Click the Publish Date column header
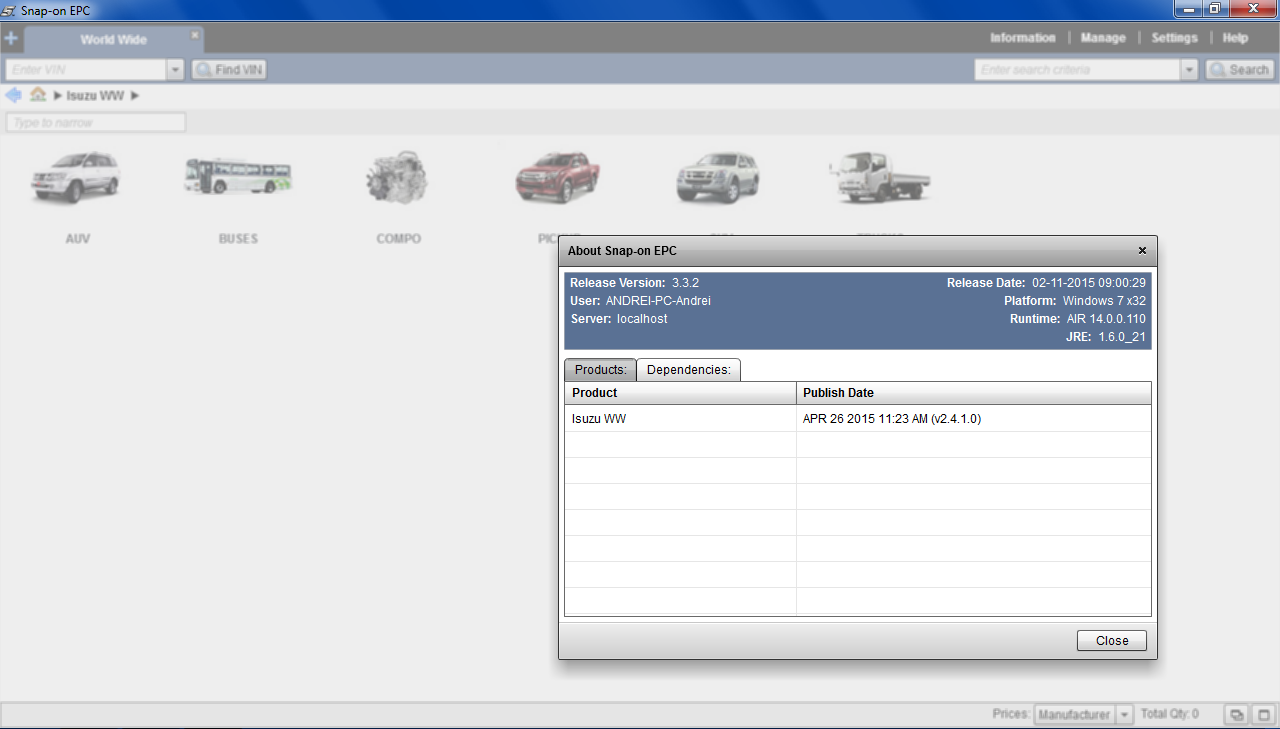The width and height of the screenshot is (1280, 729). [x=974, y=393]
